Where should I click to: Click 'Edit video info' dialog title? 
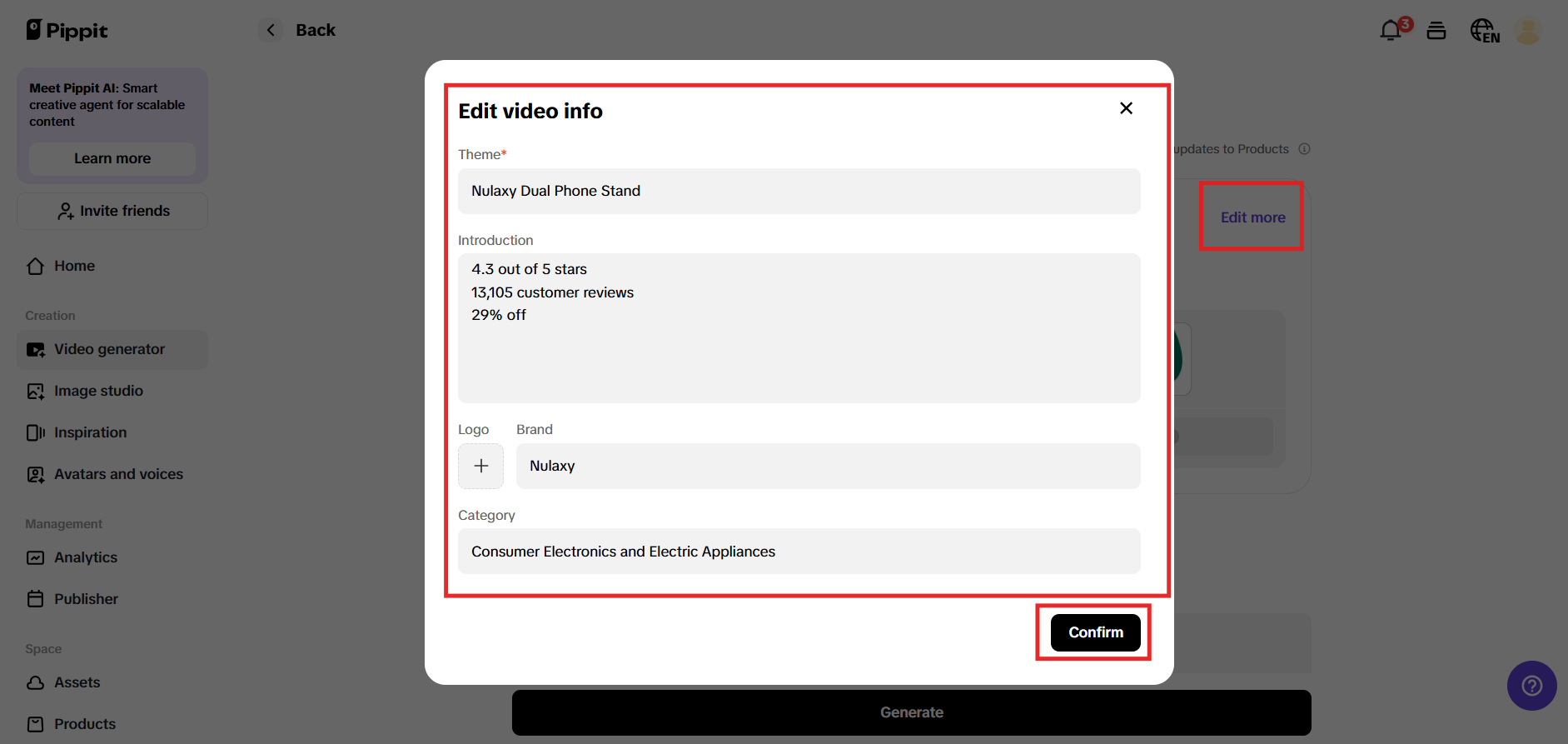tap(530, 111)
